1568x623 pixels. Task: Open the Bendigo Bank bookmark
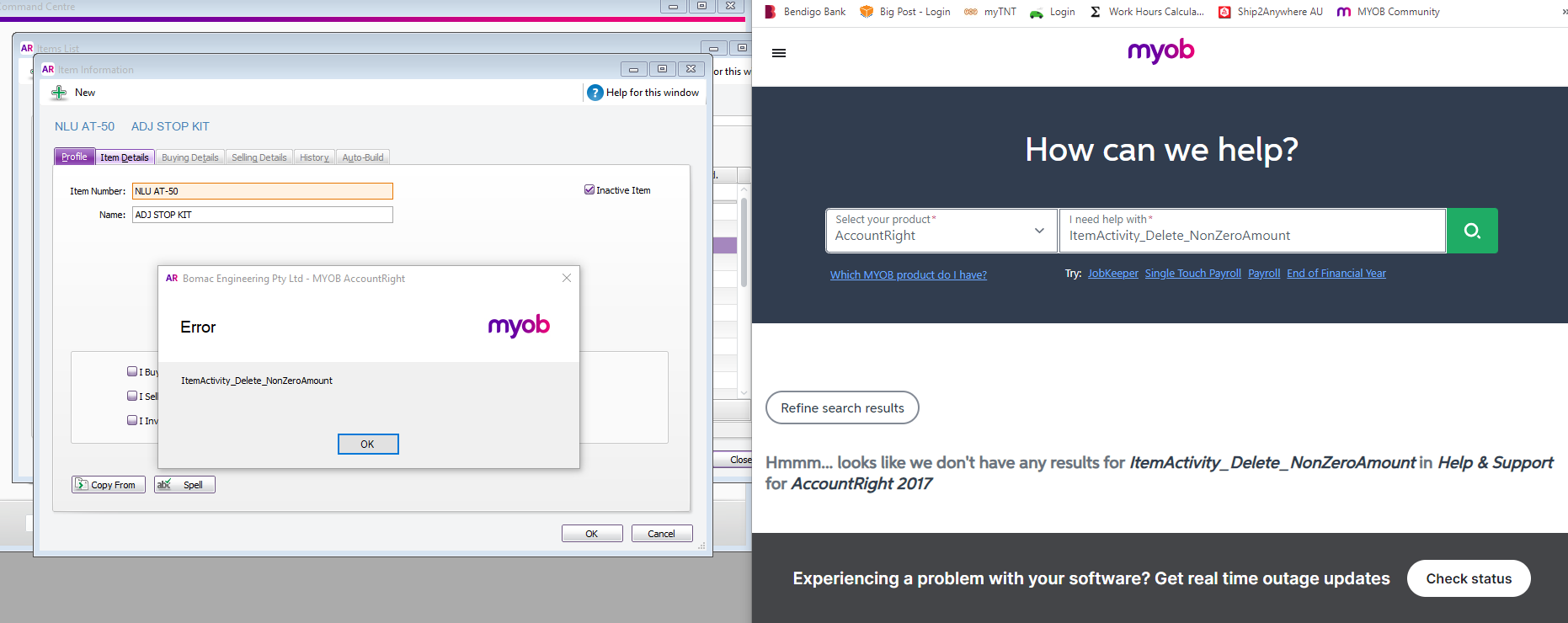[804, 12]
